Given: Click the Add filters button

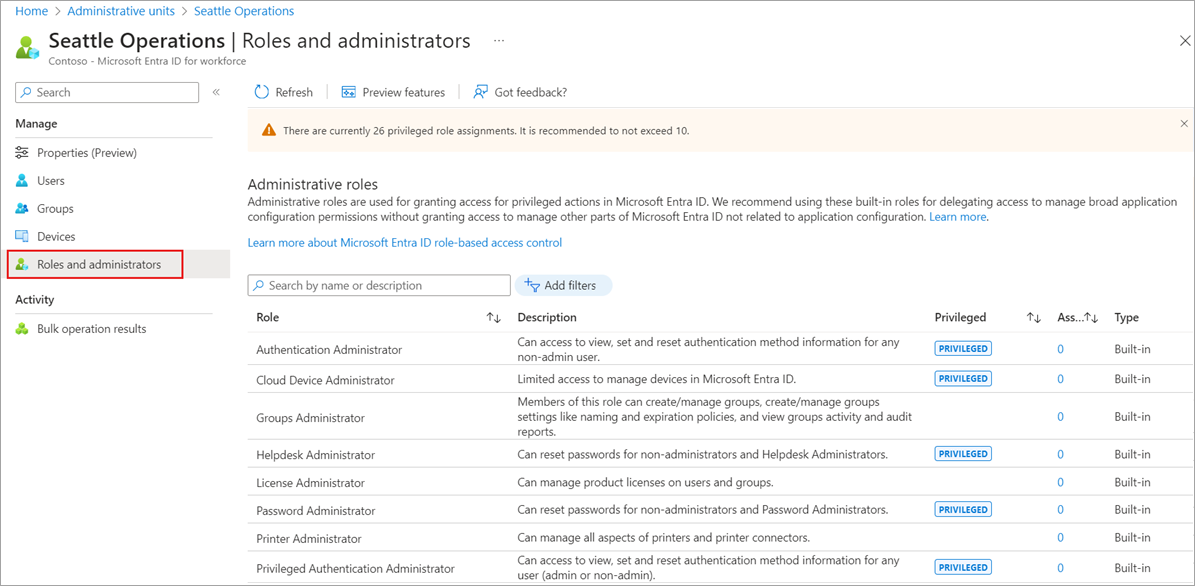Looking at the screenshot, I should pos(562,286).
